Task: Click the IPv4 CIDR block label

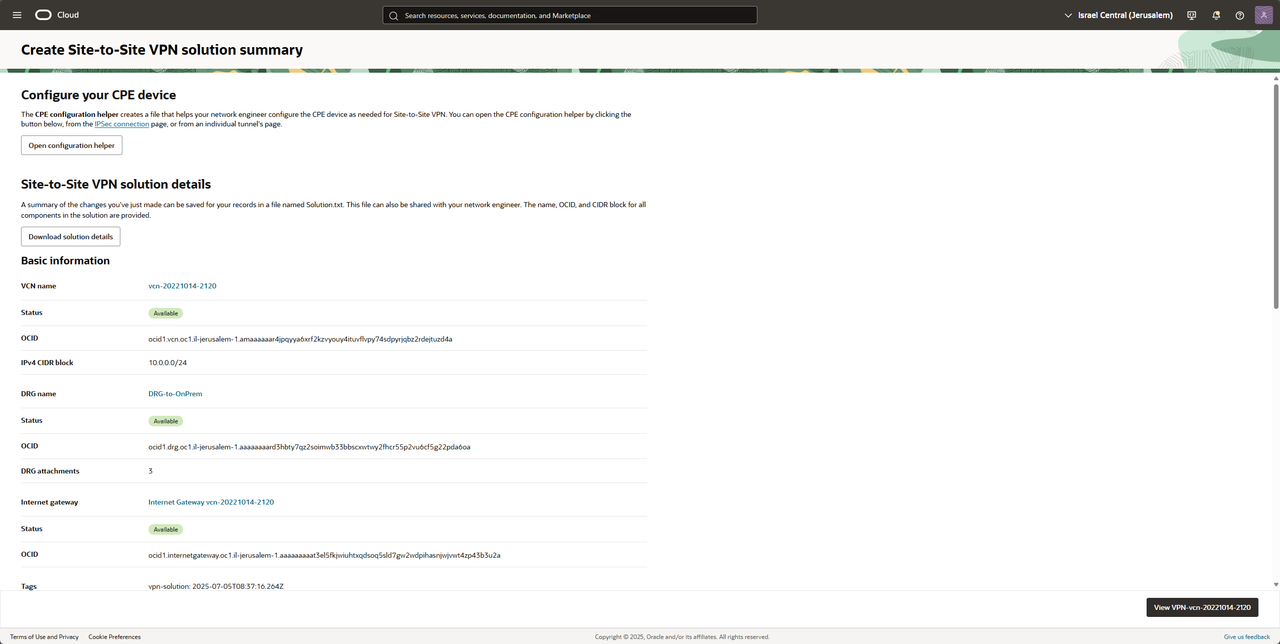Action: [47, 363]
